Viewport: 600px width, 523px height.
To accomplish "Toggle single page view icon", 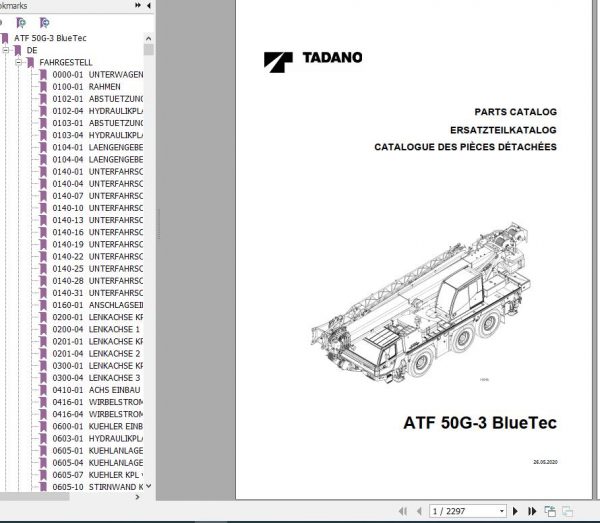I will tap(550, 511).
